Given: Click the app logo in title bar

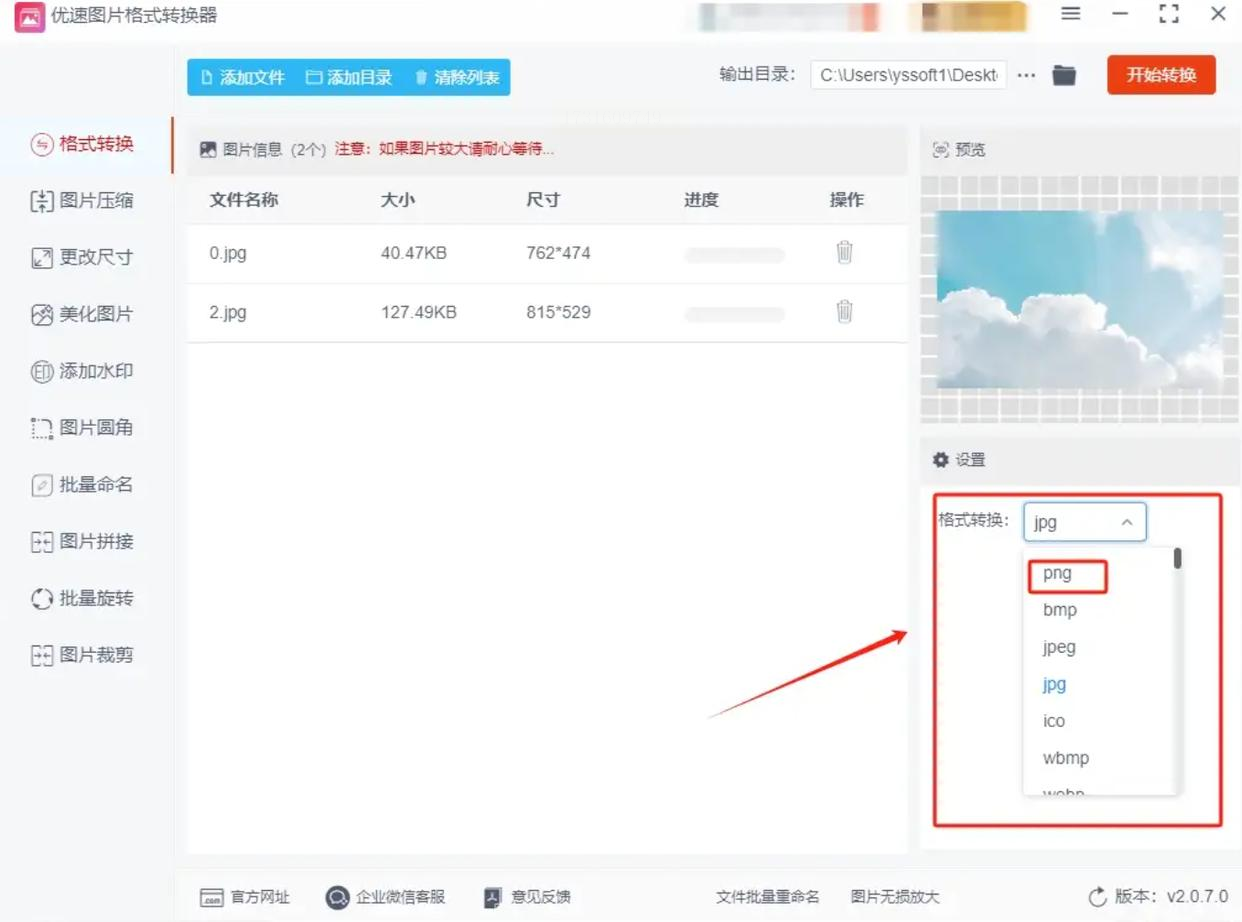Looking at the screenshot, I should (x=28, y=16).
